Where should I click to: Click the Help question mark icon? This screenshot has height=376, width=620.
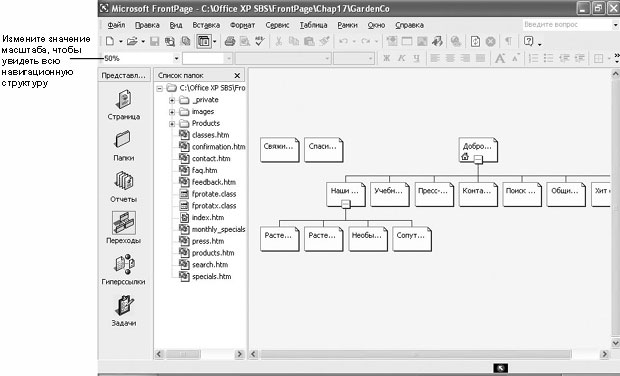(528, 41)
